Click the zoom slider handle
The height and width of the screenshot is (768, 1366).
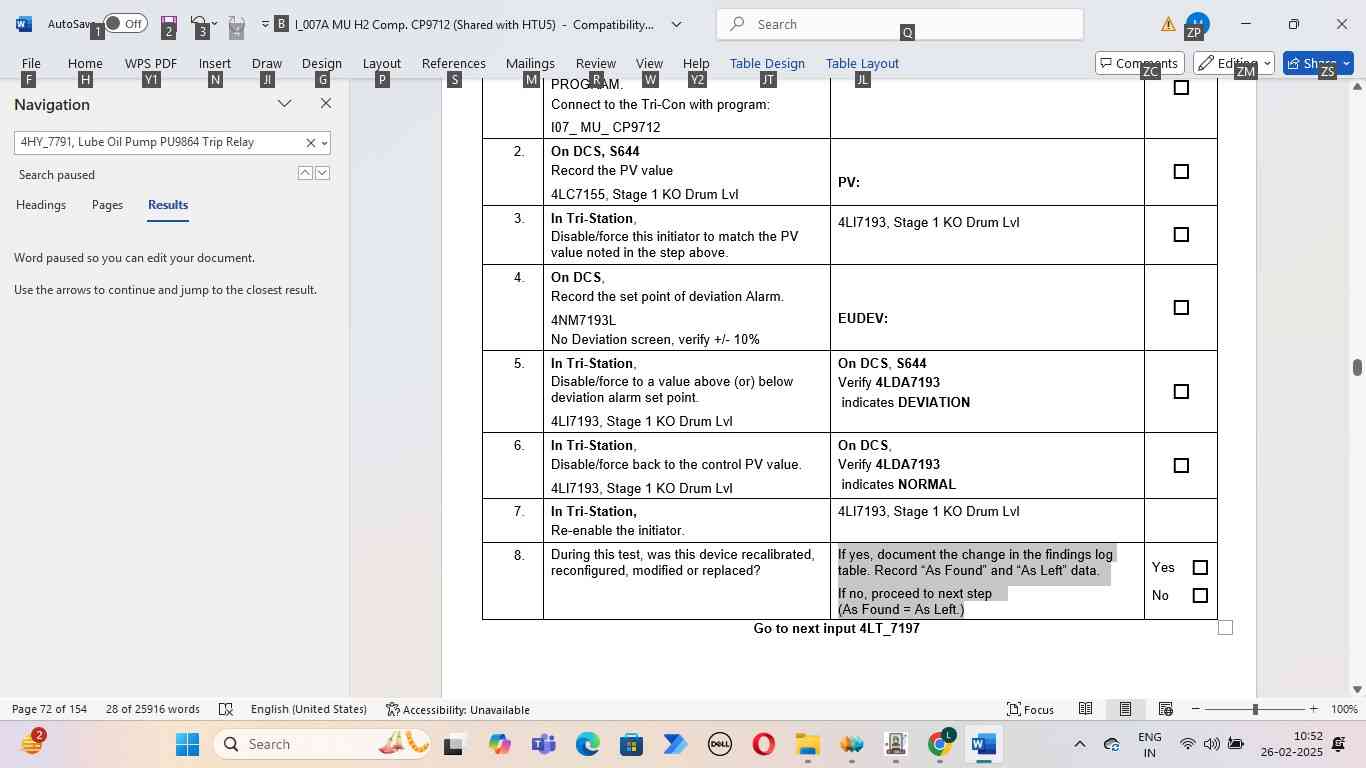(x=1255, y=710)
